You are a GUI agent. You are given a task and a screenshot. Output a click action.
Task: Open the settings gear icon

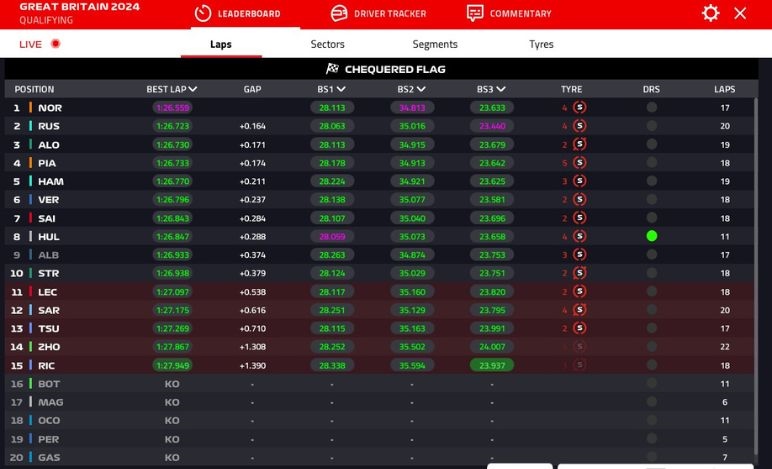pyautogui.click(x=710, y=13)
